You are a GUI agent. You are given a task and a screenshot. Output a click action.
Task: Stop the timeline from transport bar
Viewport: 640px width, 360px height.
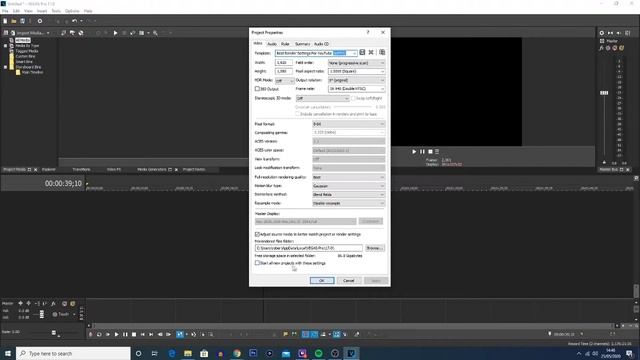click(134, 334)
